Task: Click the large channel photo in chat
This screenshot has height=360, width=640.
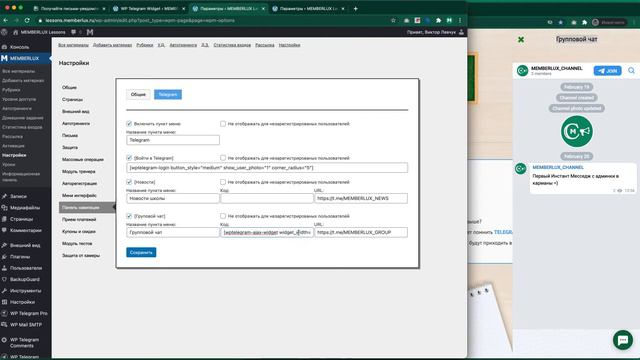Action: 577,131
